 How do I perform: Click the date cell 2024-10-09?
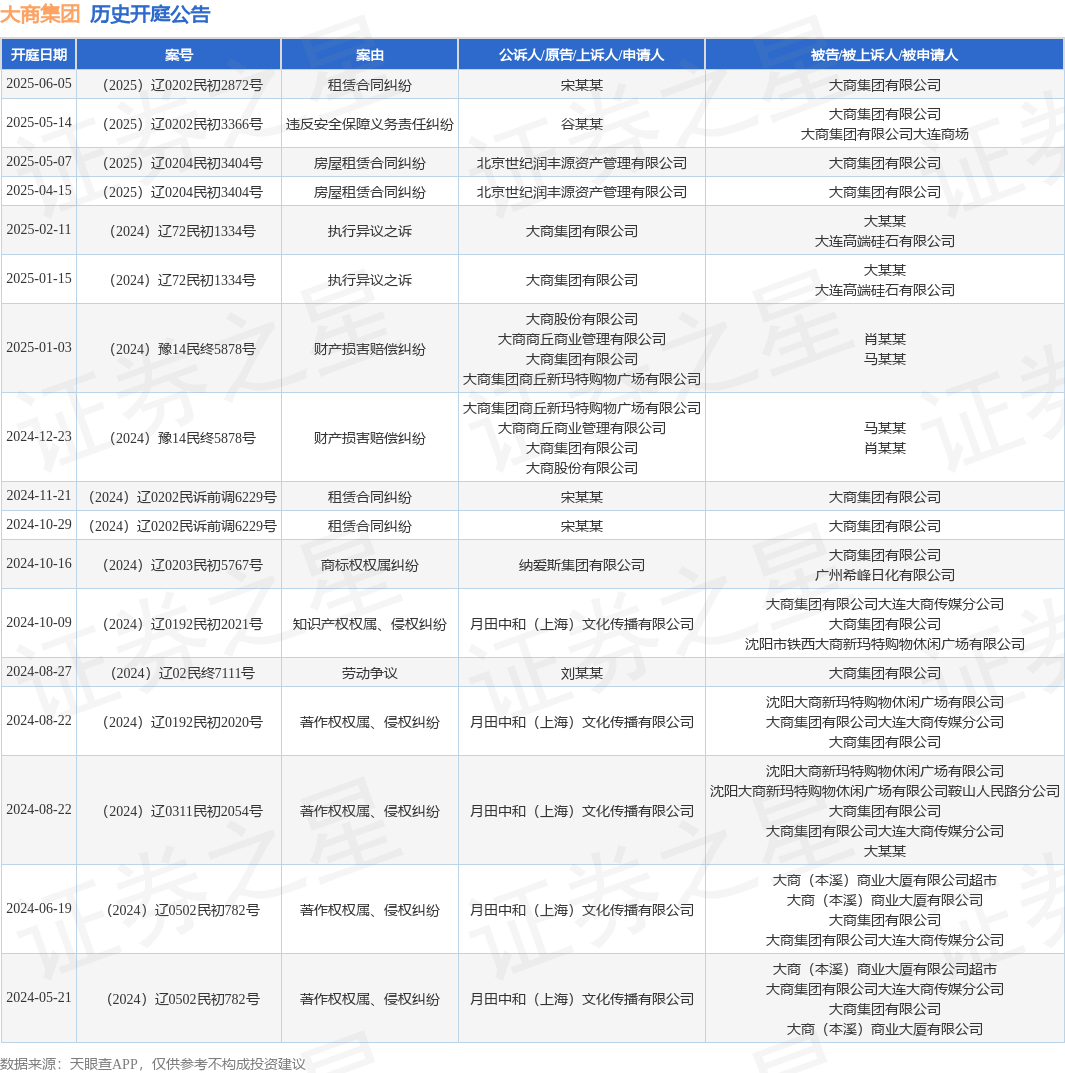39,622
